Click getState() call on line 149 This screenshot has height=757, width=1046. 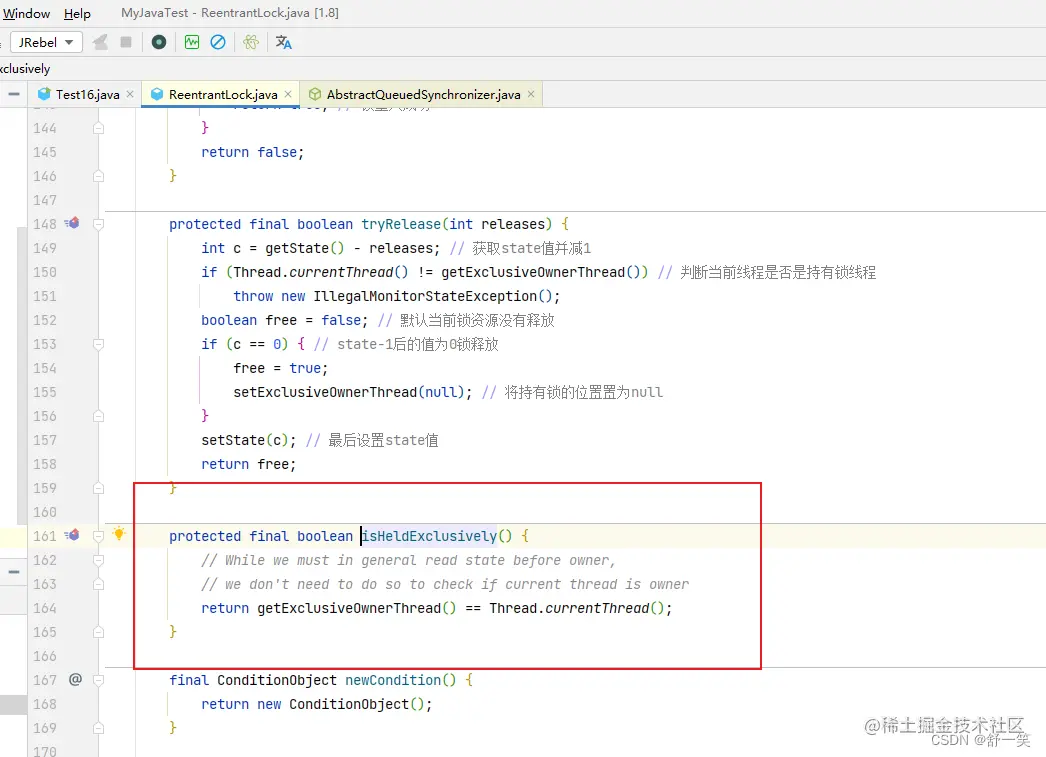305,248
